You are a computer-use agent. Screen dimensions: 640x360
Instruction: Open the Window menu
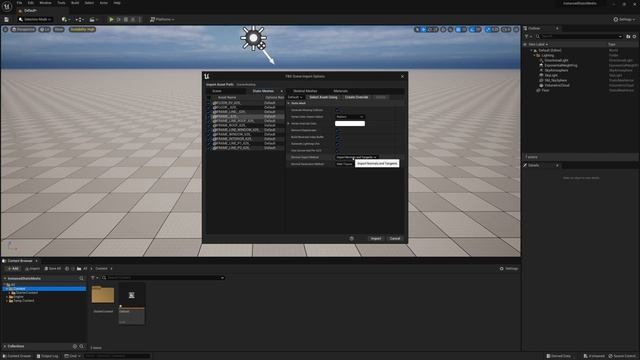coord(45,3)
